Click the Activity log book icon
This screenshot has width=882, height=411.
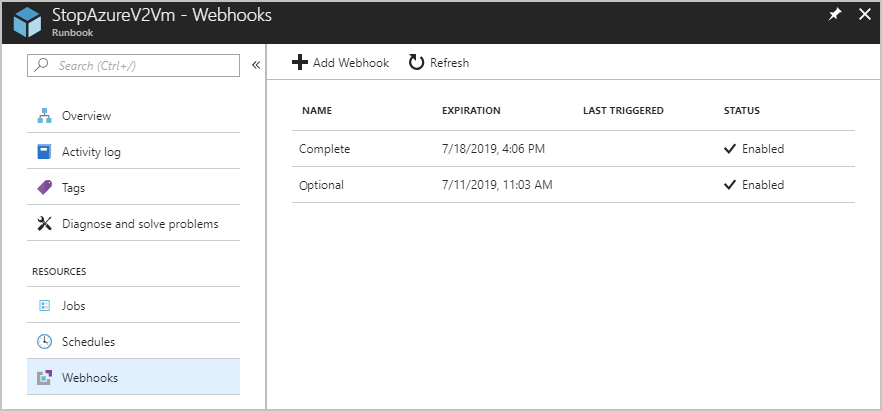(44, 152)
